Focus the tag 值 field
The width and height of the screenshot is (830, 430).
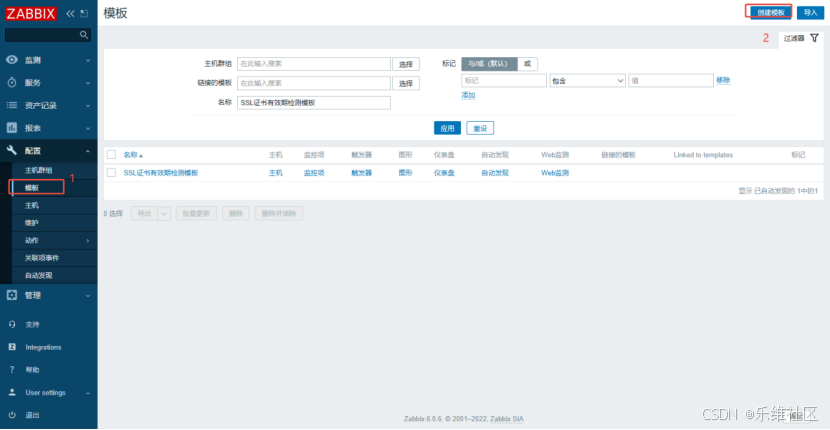click(671, 80)
